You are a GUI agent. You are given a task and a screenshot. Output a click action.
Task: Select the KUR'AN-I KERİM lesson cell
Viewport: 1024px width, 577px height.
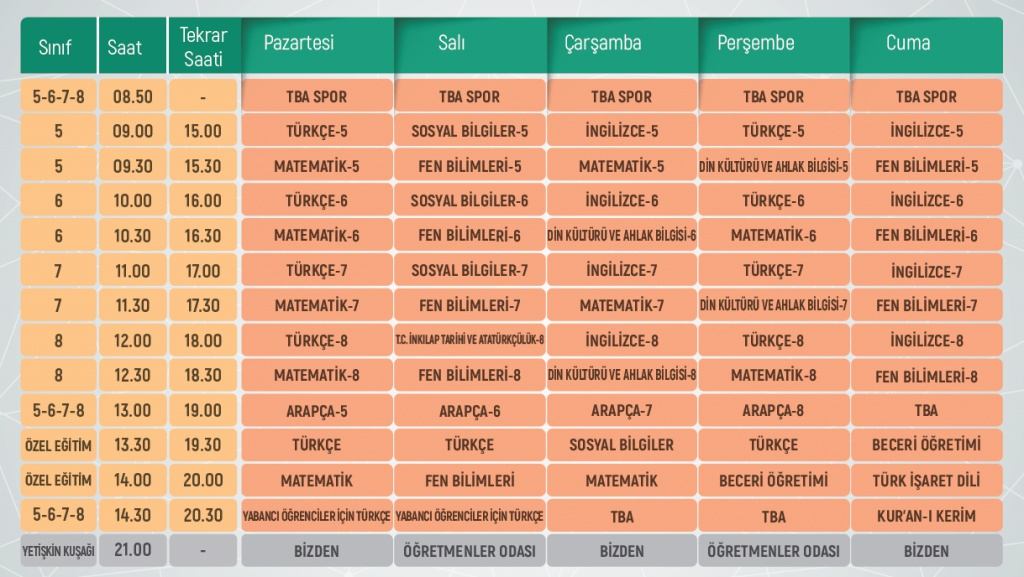(926, 516)
